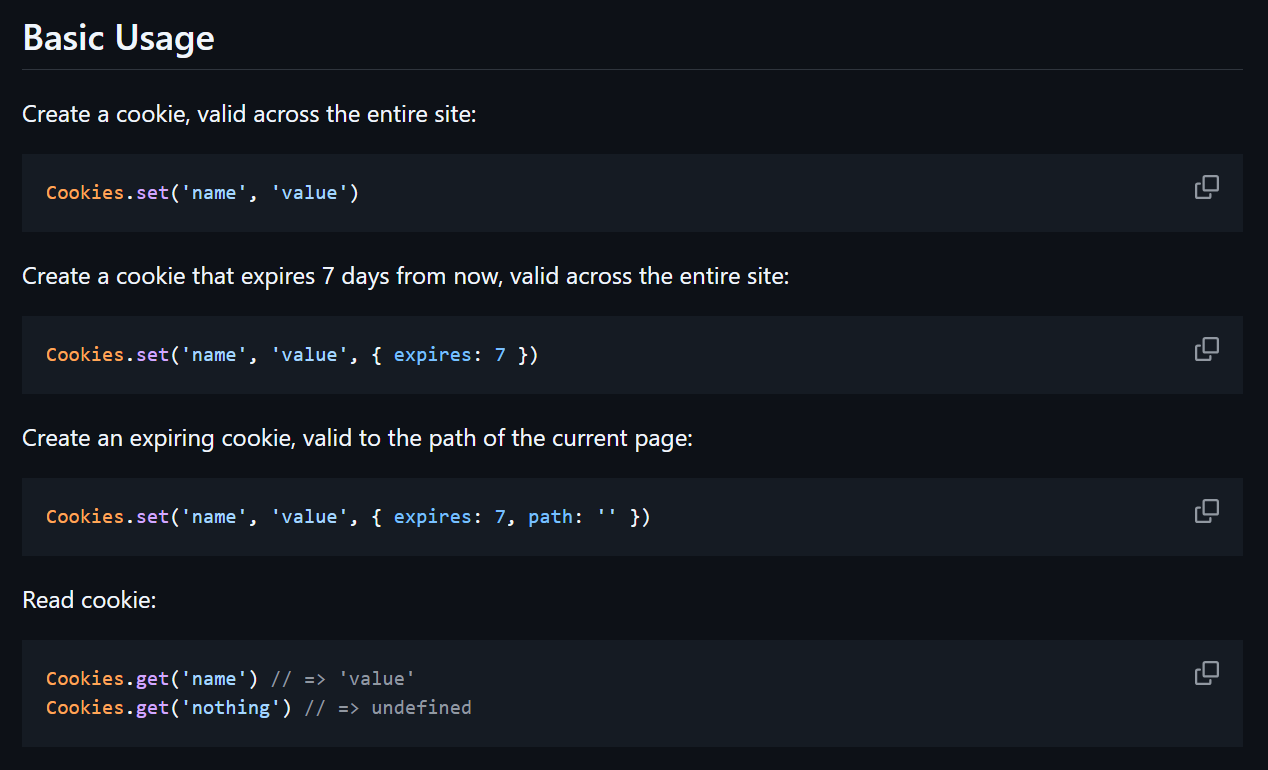The width and height of the screenshot is (1268, 770).
Task: Click the 'set' method in the first code block
Action: click(152, 193)
